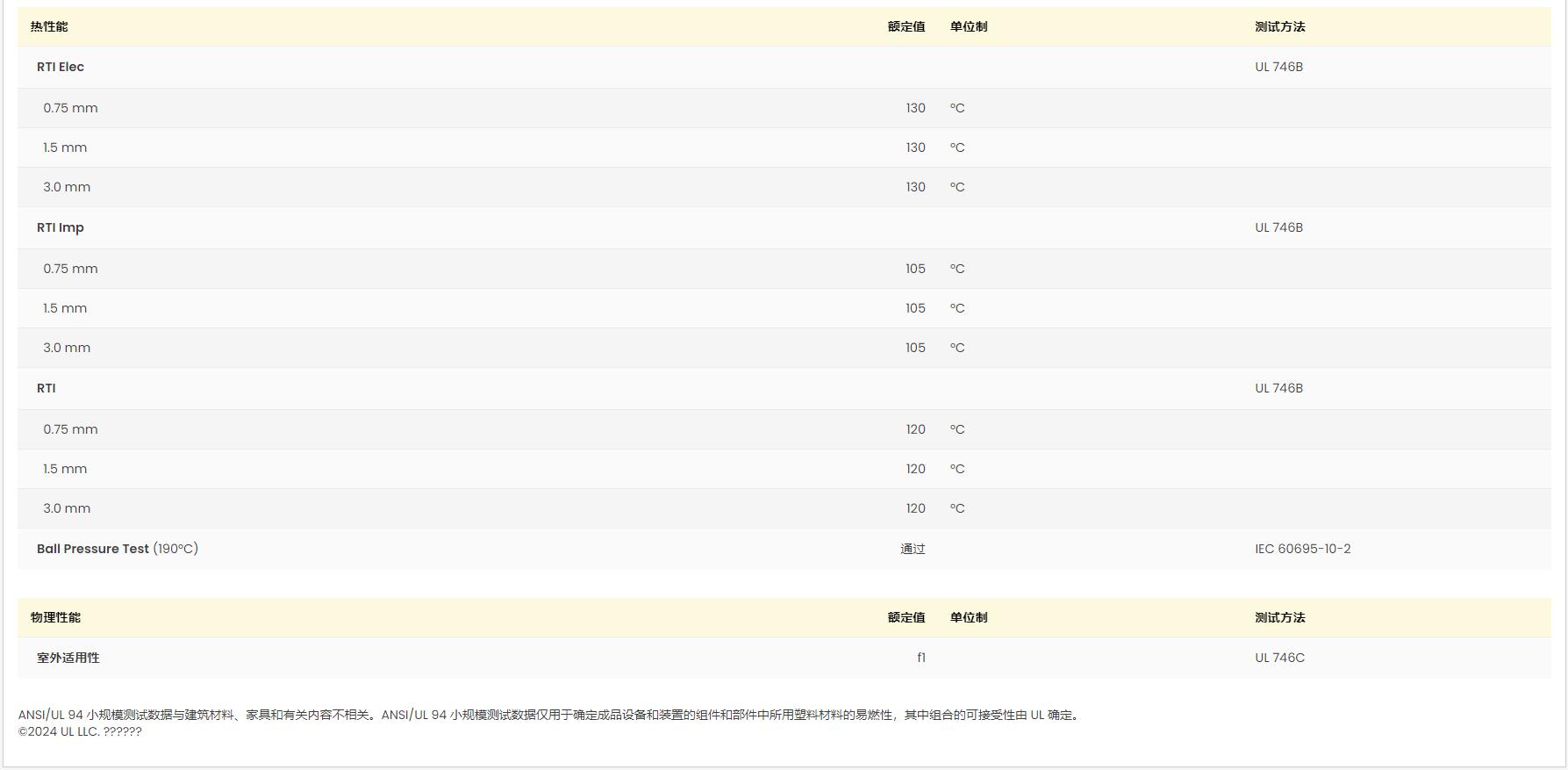
Task: Select the 热性能 table header
Action: pyautogui.click(x=49, y=26)
